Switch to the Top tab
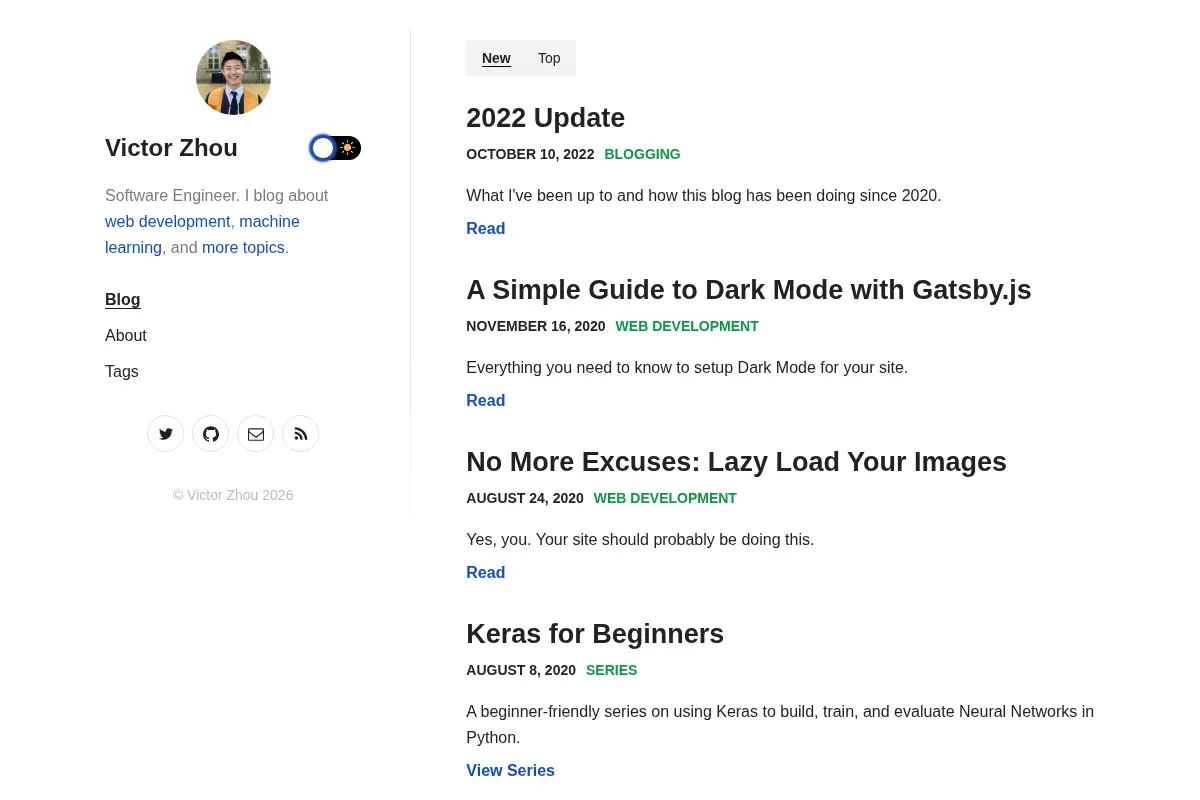This screenshot has height=800, width=1200. (549, 58)
